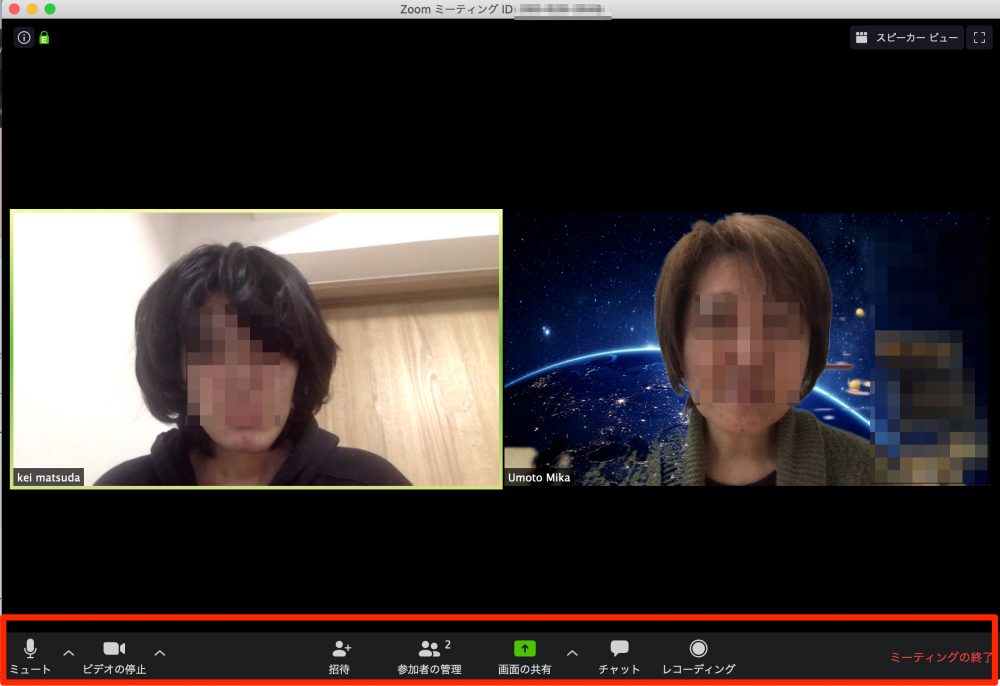
Task: Open the meeting information (i) icon
Action: pyautogui.click(x=24, y=38)
